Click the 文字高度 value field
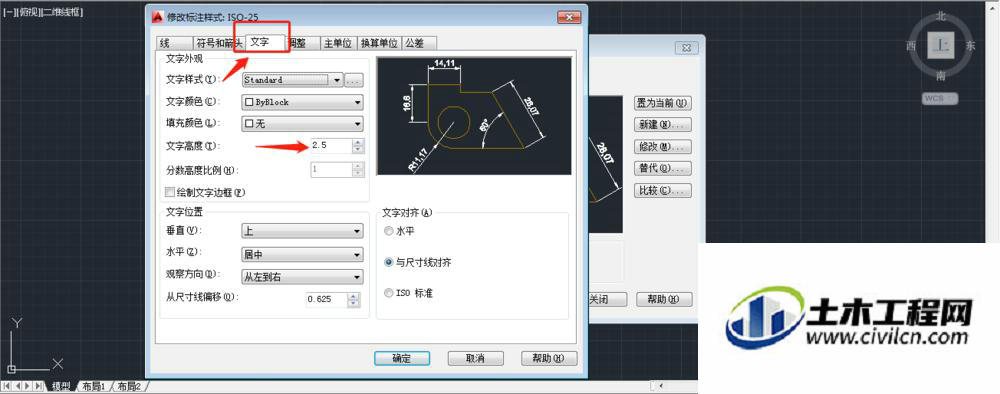Screen dimensions: 1000x394 [x=330, y=146]
